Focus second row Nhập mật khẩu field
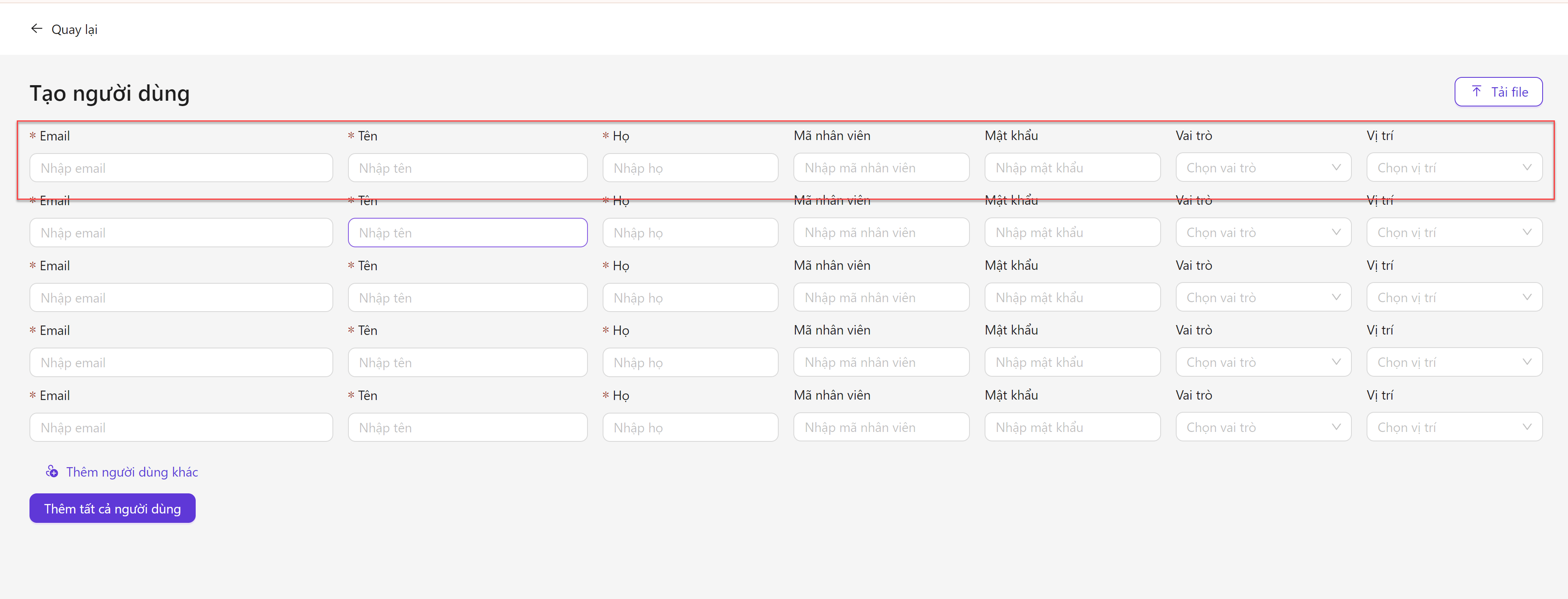 coord(1073,232)
